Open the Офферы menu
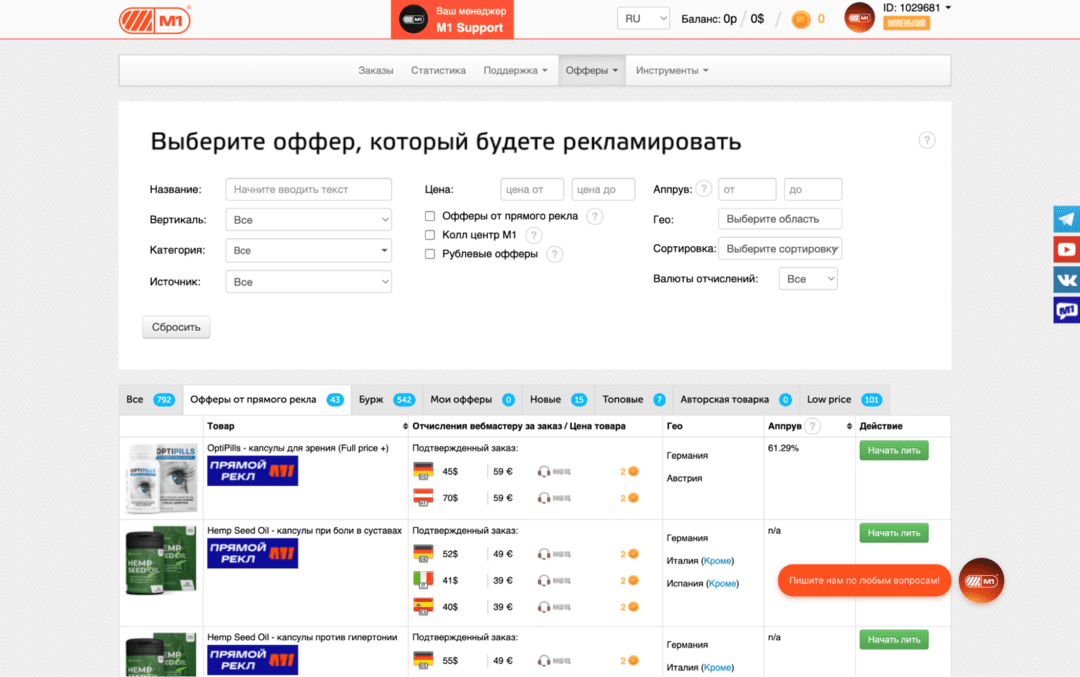This screenshot has height=677, width=1080. [x=592, y=70]
